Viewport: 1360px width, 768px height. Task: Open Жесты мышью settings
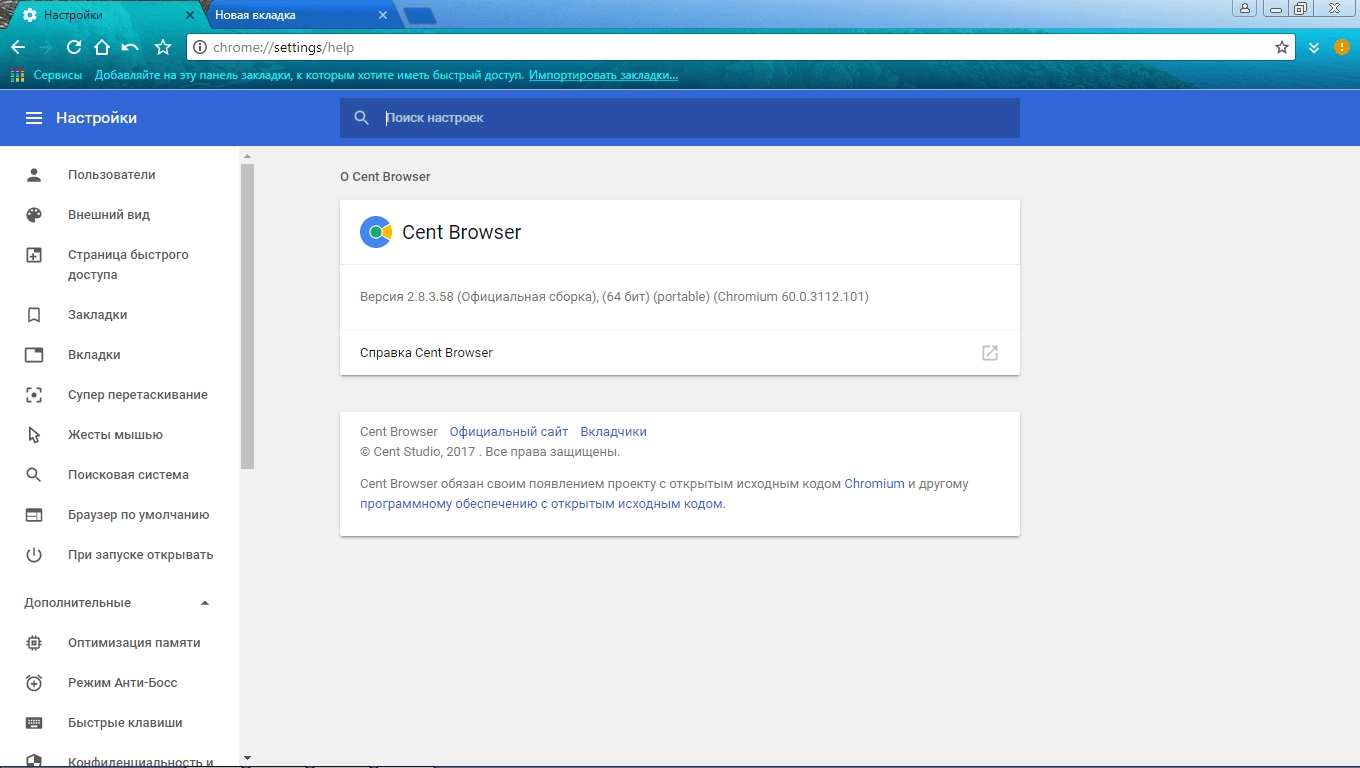tap(115, 435)
